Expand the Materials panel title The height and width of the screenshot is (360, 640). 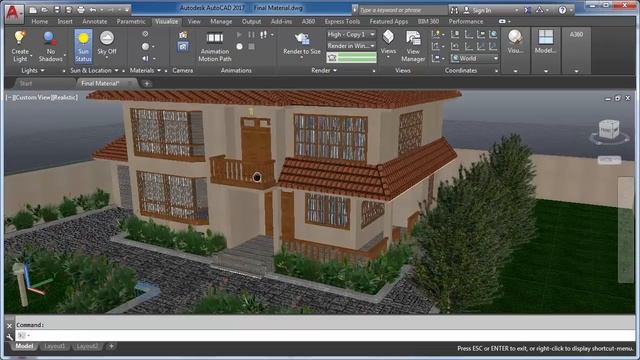[x=145, y=71]
